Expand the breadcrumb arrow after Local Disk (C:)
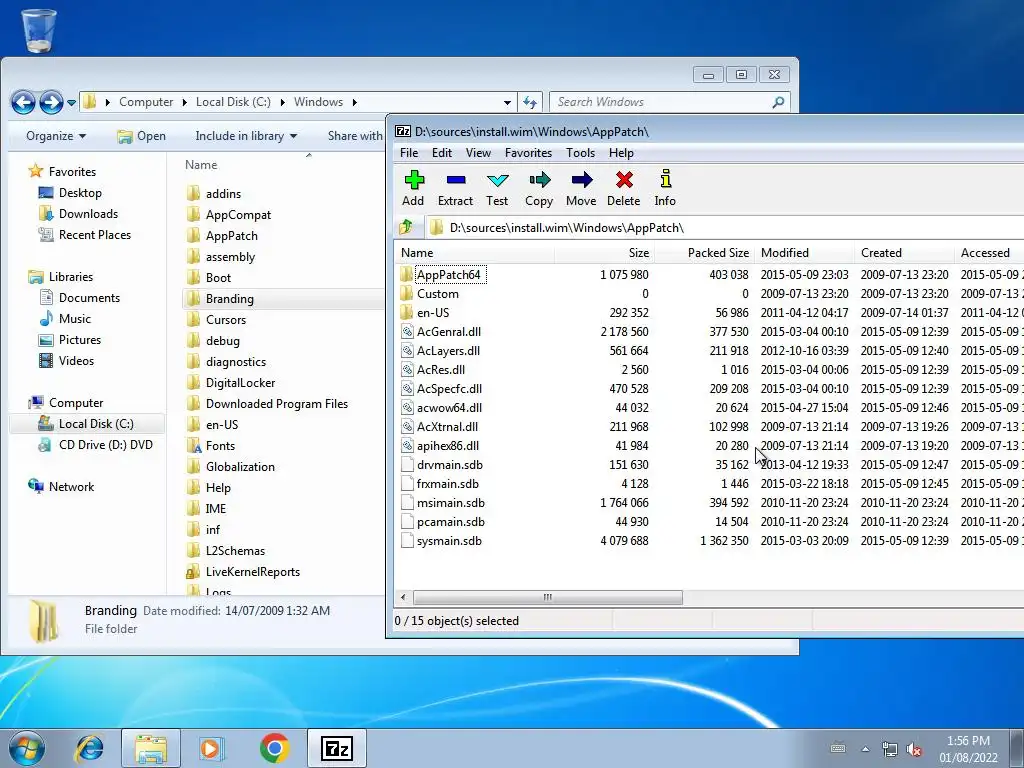1024x768 pixels. click(x=282, y=102)
